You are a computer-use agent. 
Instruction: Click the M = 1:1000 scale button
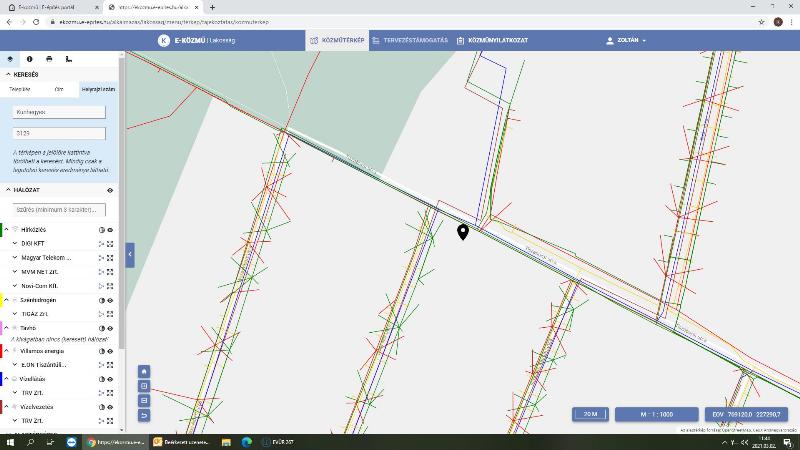pos(657,414)
